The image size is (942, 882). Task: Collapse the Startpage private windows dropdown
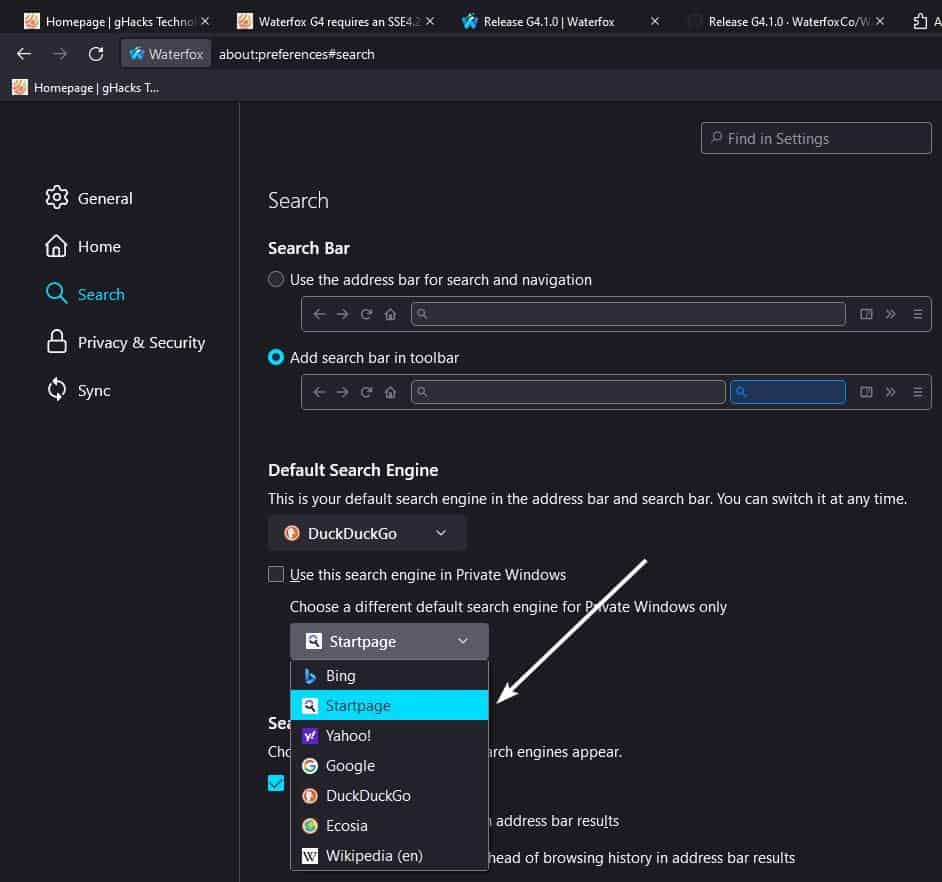tap(388, 641)
